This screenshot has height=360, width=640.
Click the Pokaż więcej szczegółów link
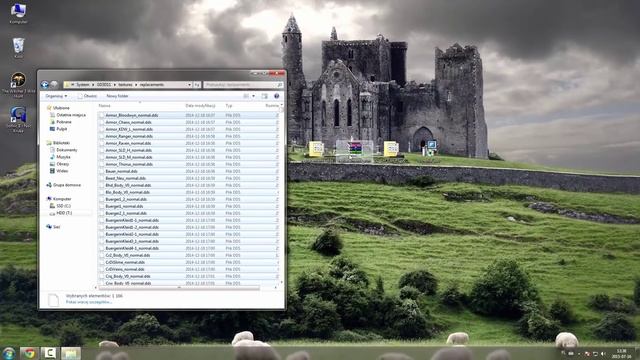point(89,302)
